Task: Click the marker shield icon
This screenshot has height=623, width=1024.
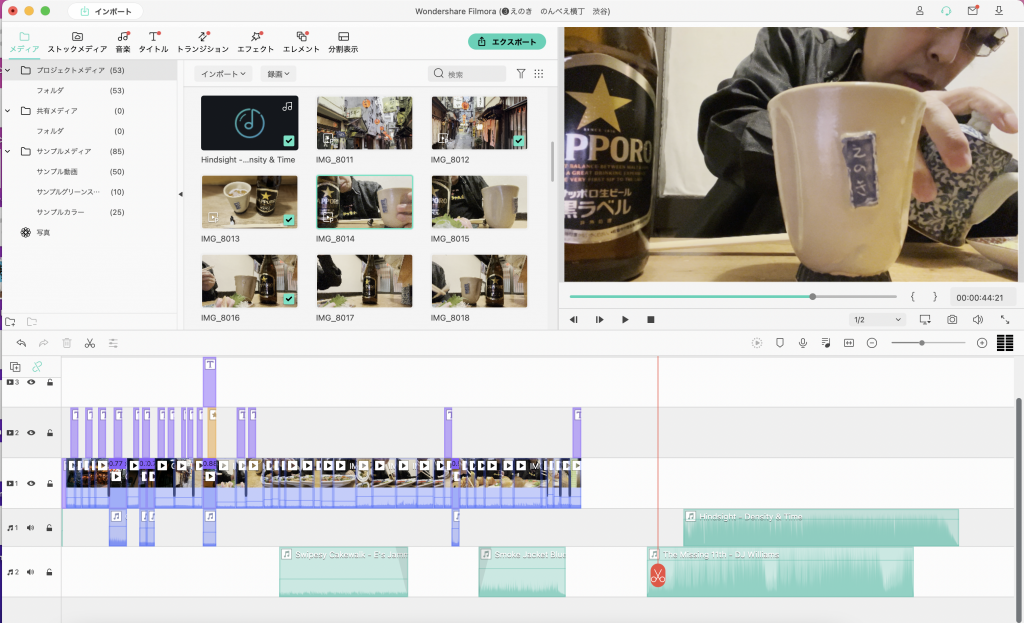Action: tap(780, 343)
